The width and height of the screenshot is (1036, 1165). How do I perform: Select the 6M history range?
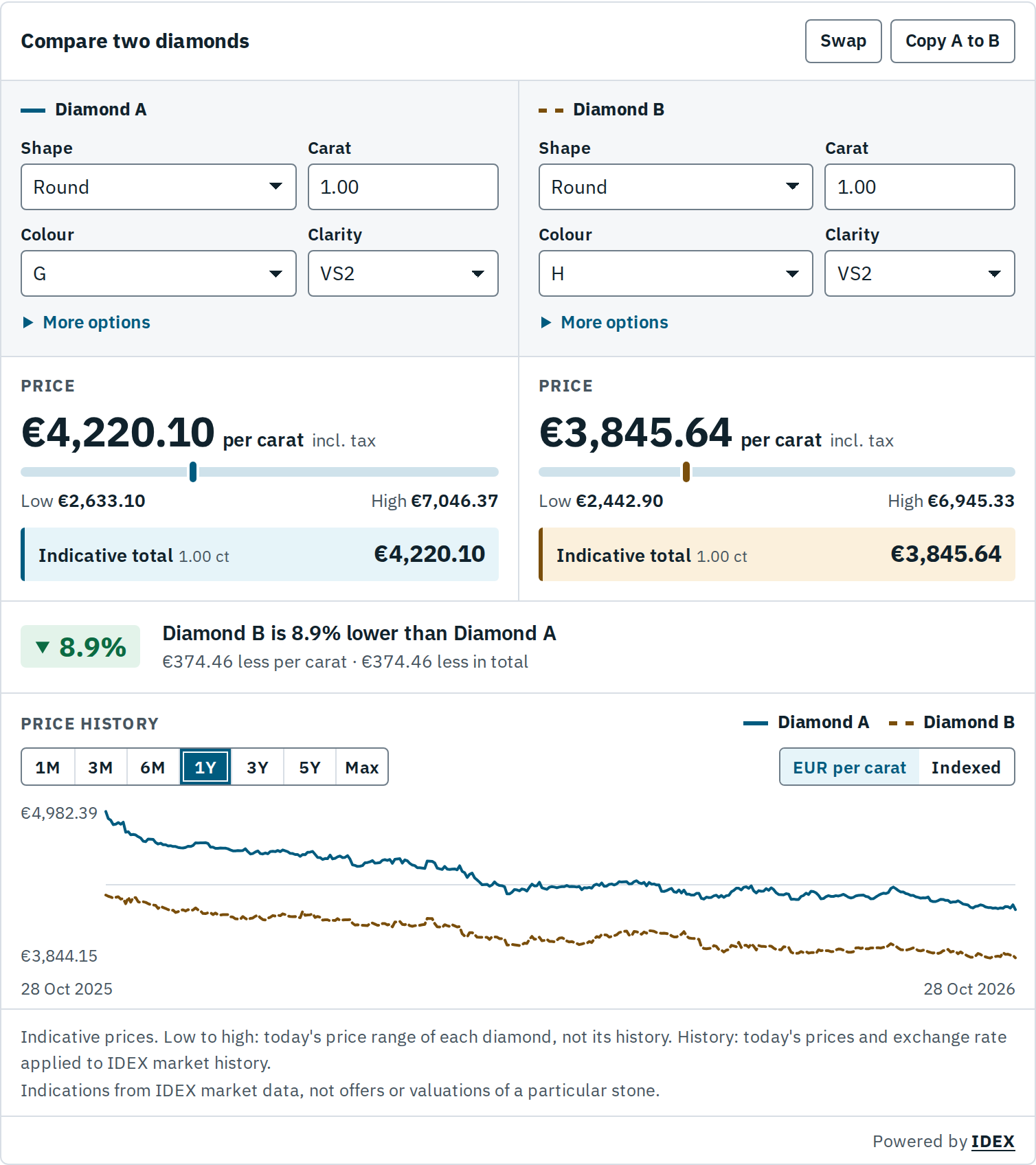153,767
